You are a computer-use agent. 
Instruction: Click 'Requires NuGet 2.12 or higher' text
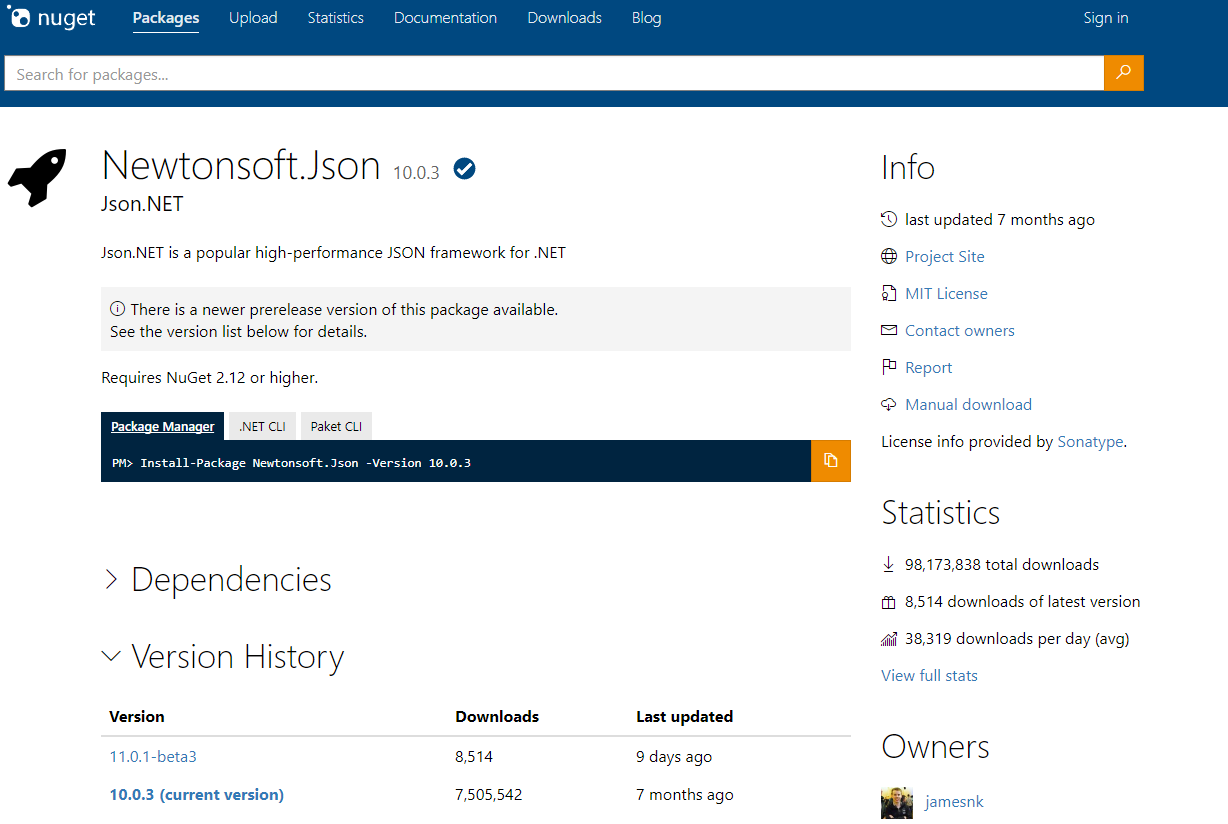pos(210,377)
